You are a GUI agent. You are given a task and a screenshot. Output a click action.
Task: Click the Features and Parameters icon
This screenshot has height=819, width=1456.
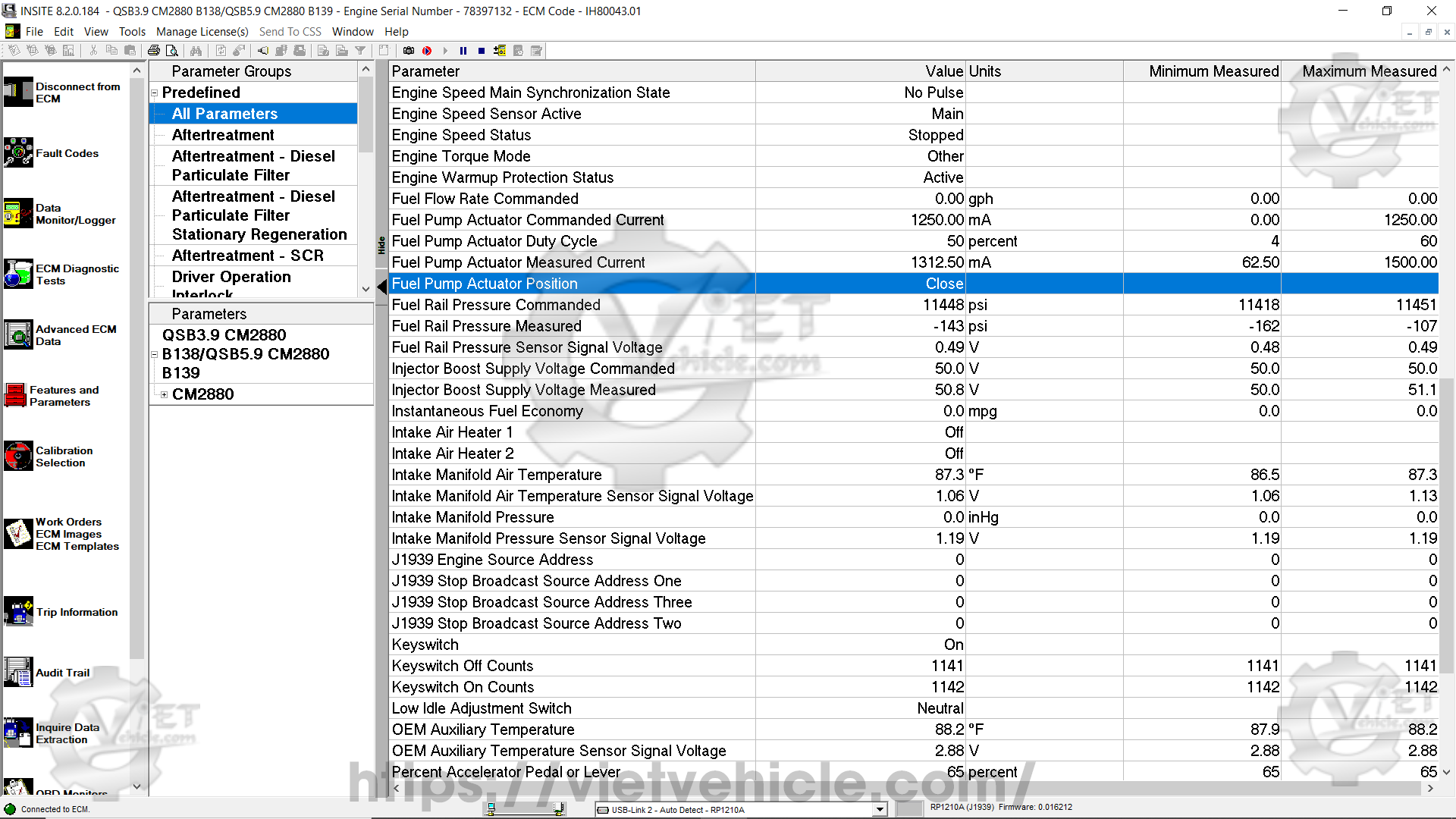click(x=15, y=395)
